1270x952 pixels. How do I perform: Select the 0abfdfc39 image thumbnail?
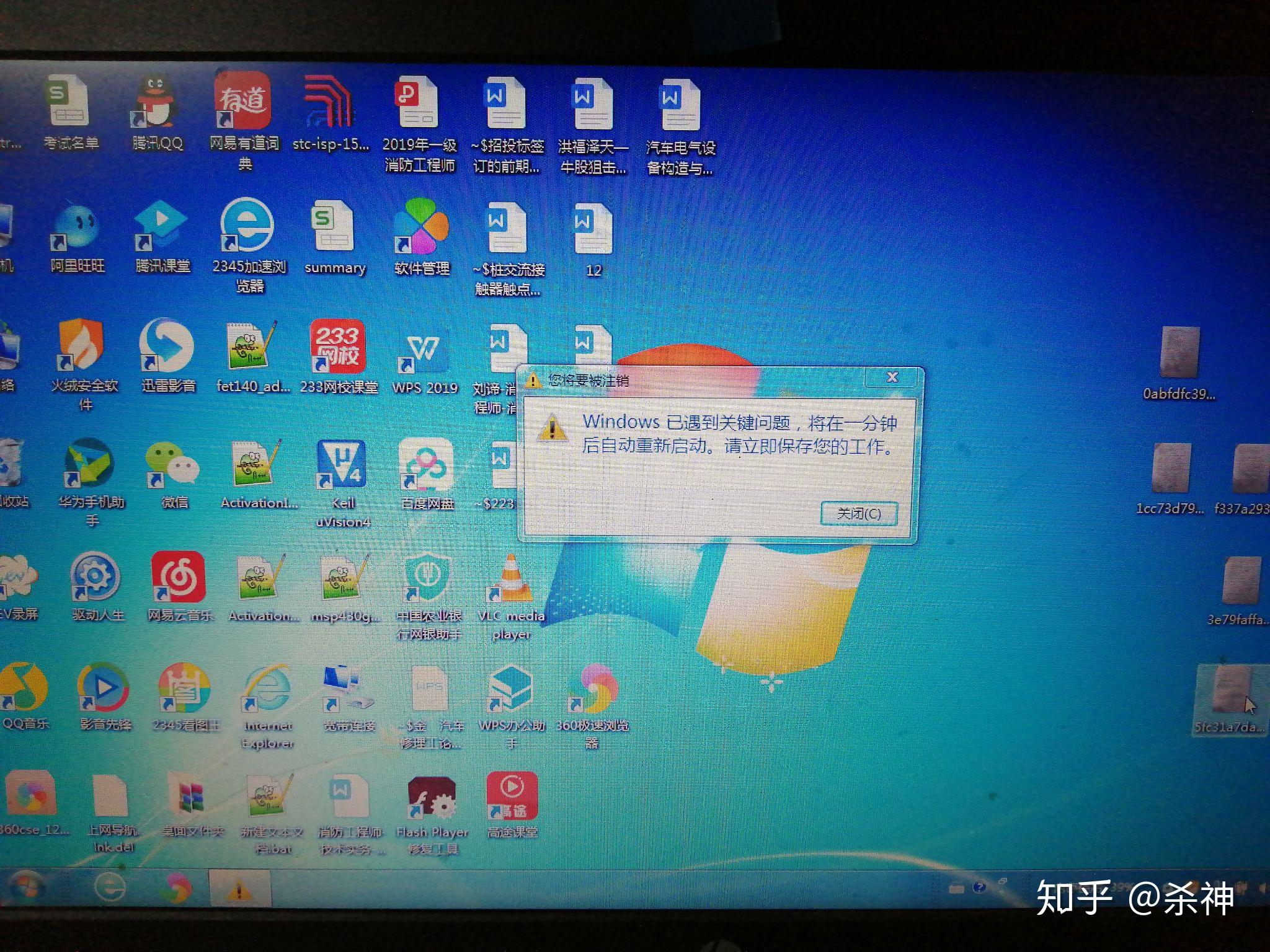[1179, 364]
